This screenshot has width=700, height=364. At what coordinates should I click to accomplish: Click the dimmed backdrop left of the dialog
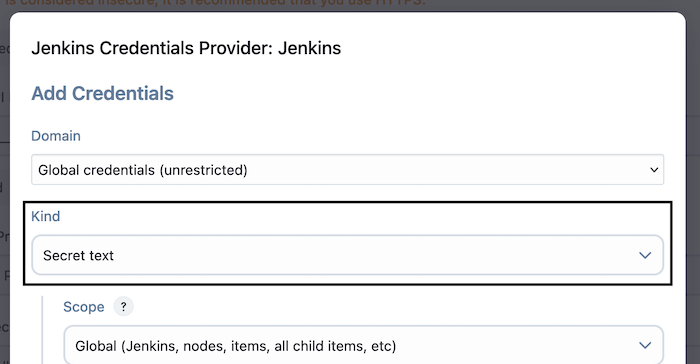[x=4, y=188]
